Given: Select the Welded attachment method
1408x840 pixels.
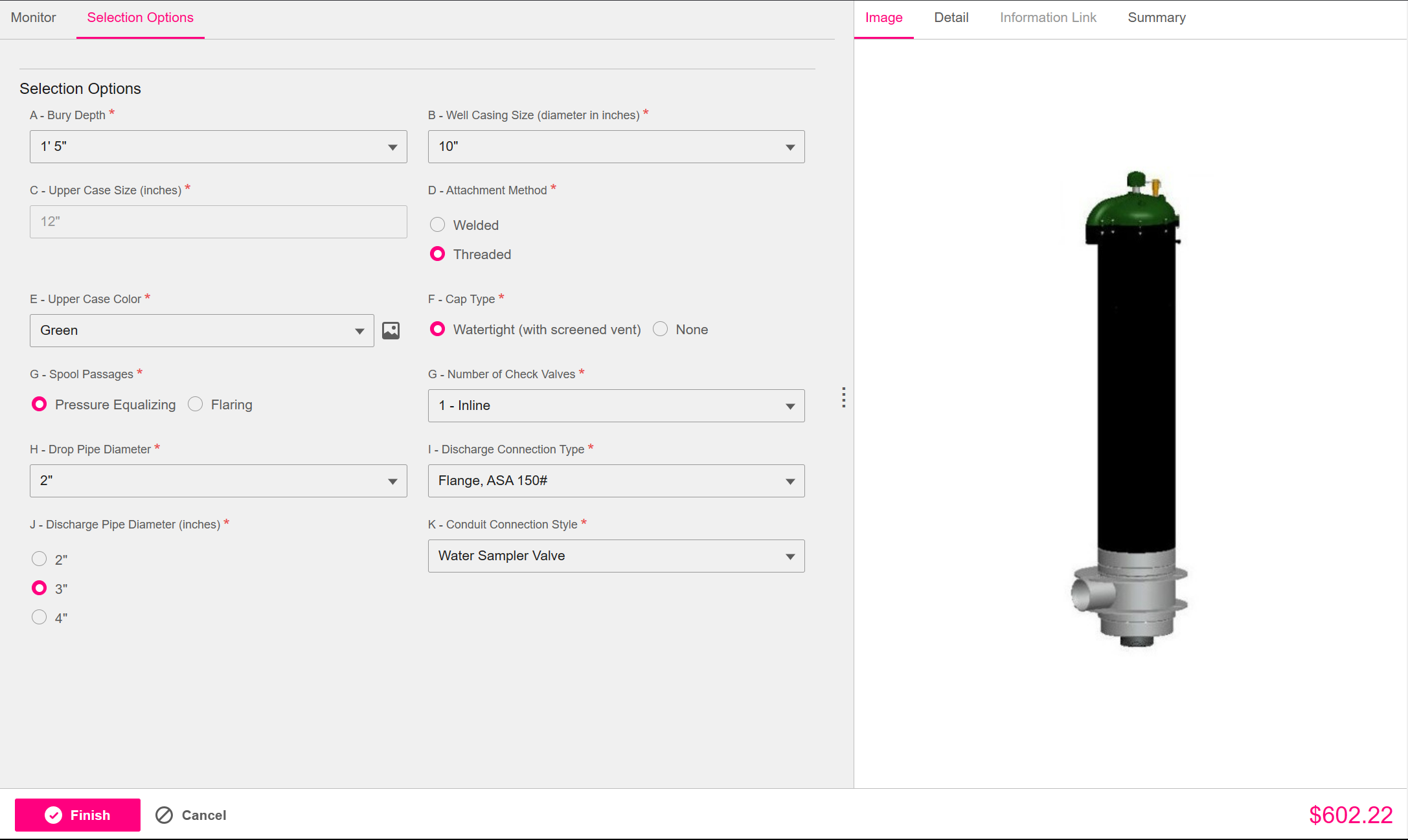Looking at the screenshot, I should (x=437, y=224).
